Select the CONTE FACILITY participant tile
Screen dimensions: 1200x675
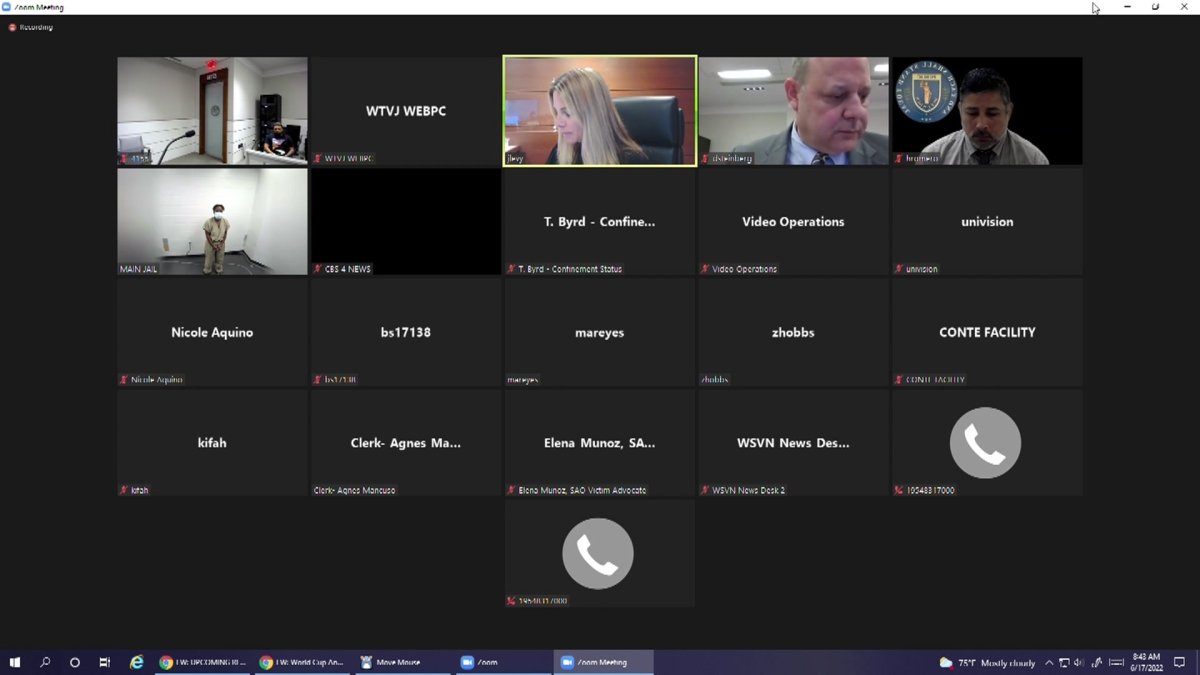986,332
